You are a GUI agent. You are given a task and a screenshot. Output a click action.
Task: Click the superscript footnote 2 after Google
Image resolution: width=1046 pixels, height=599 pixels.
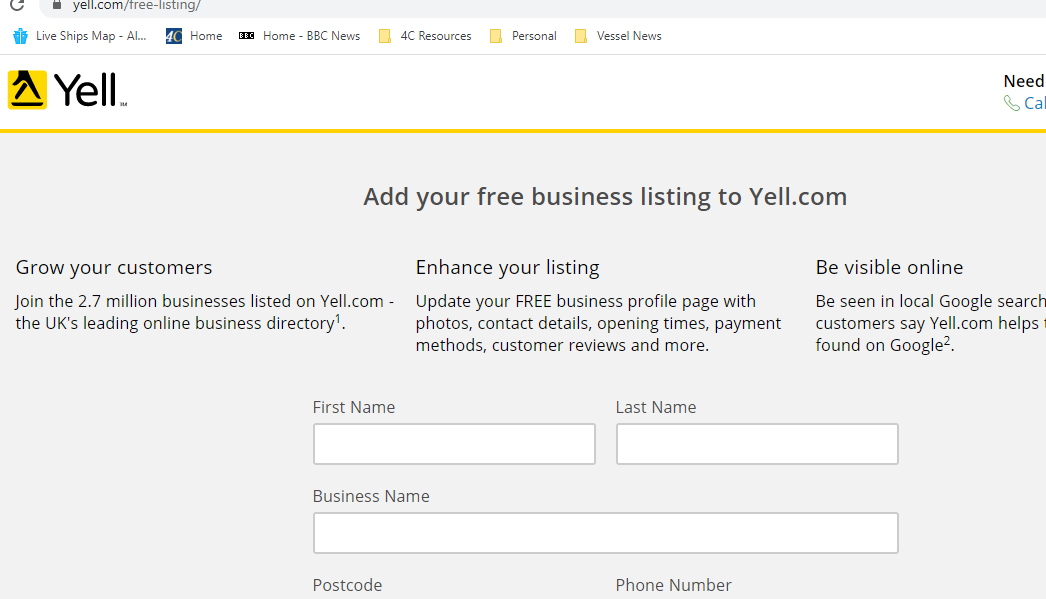947,341
